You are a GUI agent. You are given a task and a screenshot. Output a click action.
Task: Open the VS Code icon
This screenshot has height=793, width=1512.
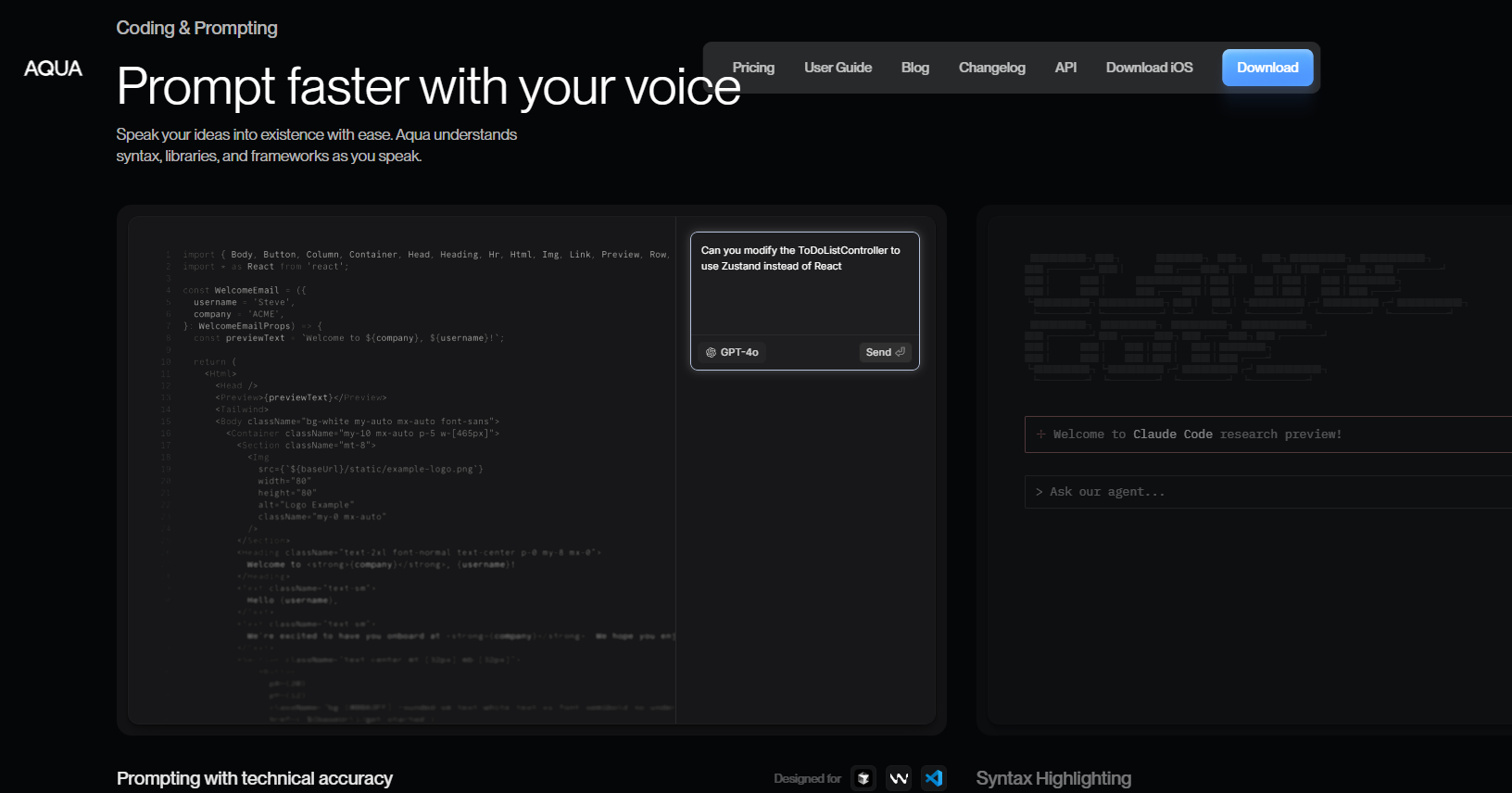click(934, 778)
